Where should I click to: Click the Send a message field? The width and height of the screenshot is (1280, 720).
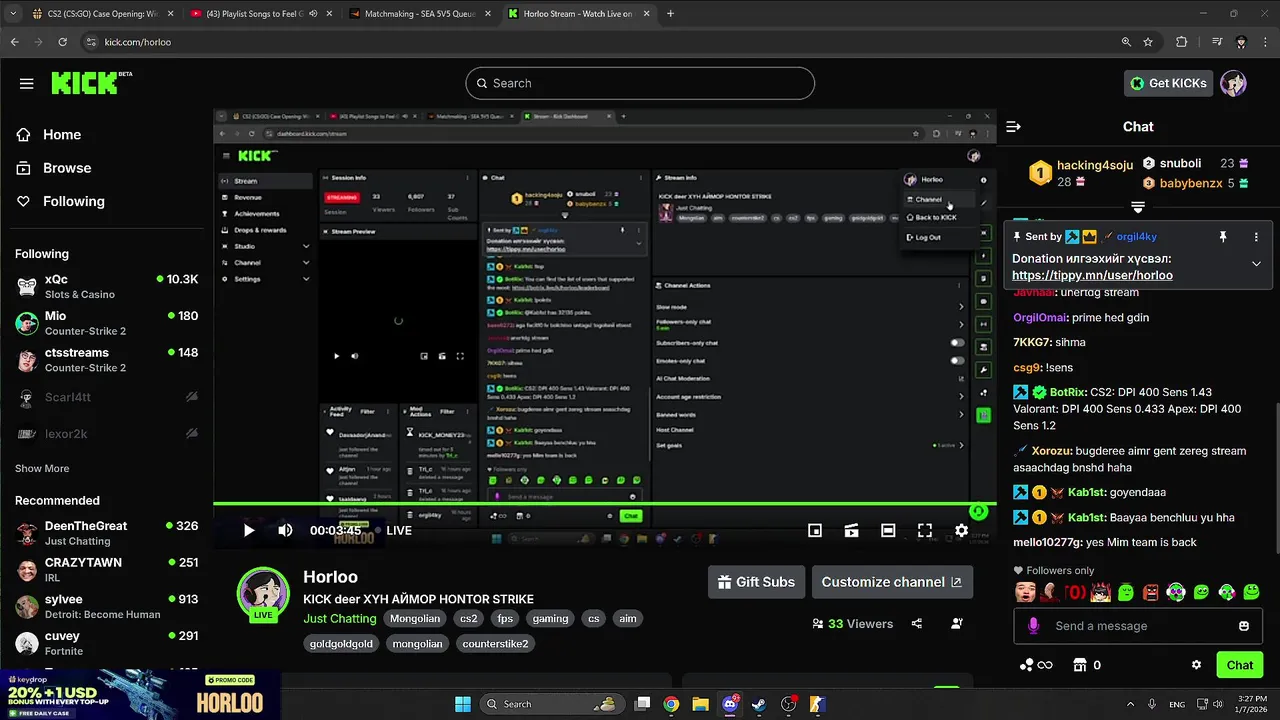[x=1137, y=626]
